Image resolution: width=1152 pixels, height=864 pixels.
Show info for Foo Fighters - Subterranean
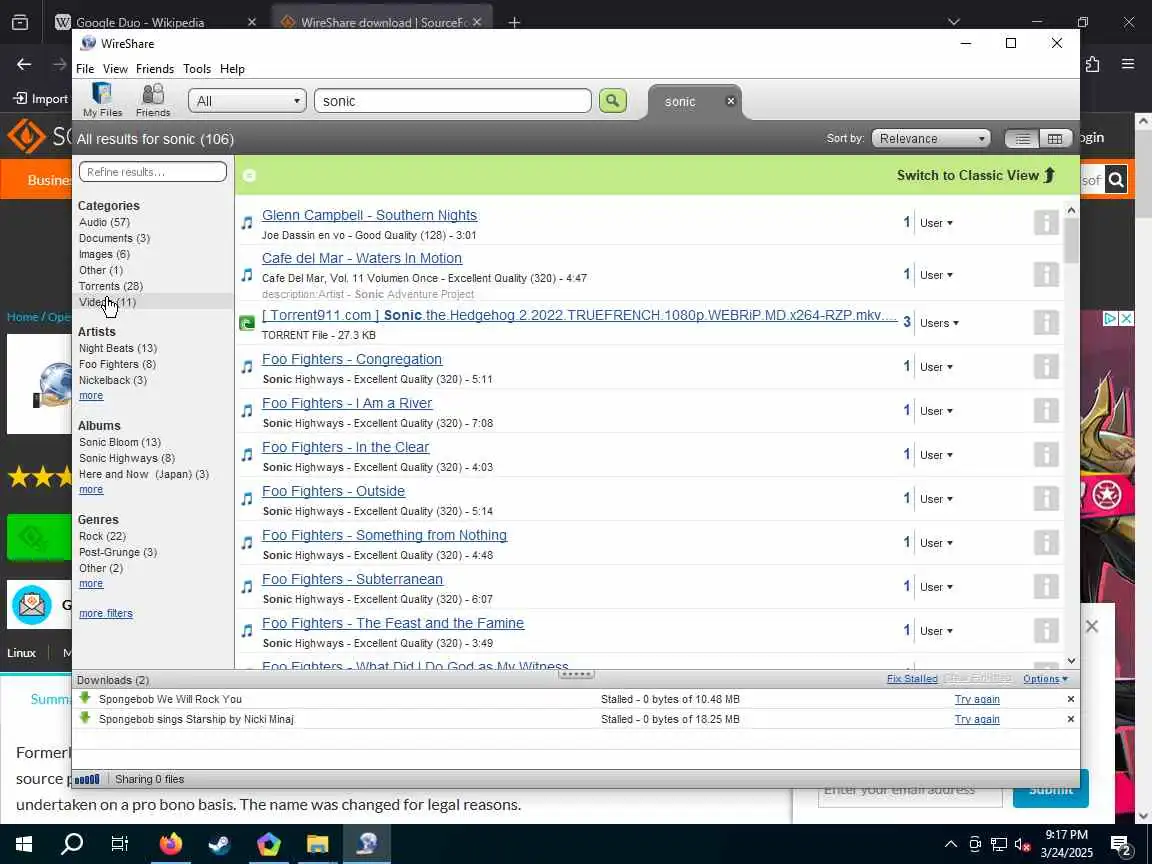tap(1045, 586)
